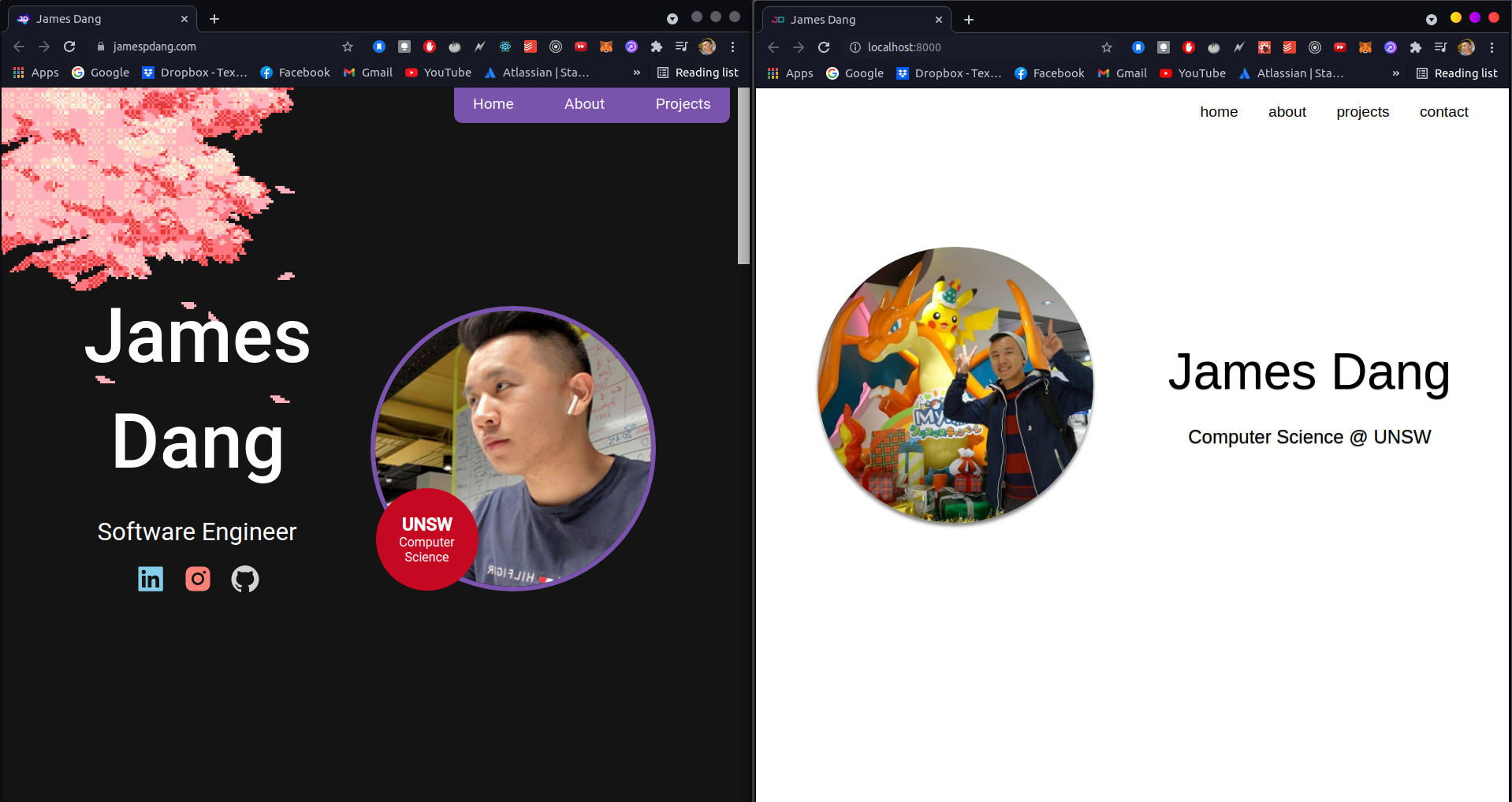Toggle the bookmark star for localhost page
This screenshot has width=1512, height=802.
[1106, 47]
